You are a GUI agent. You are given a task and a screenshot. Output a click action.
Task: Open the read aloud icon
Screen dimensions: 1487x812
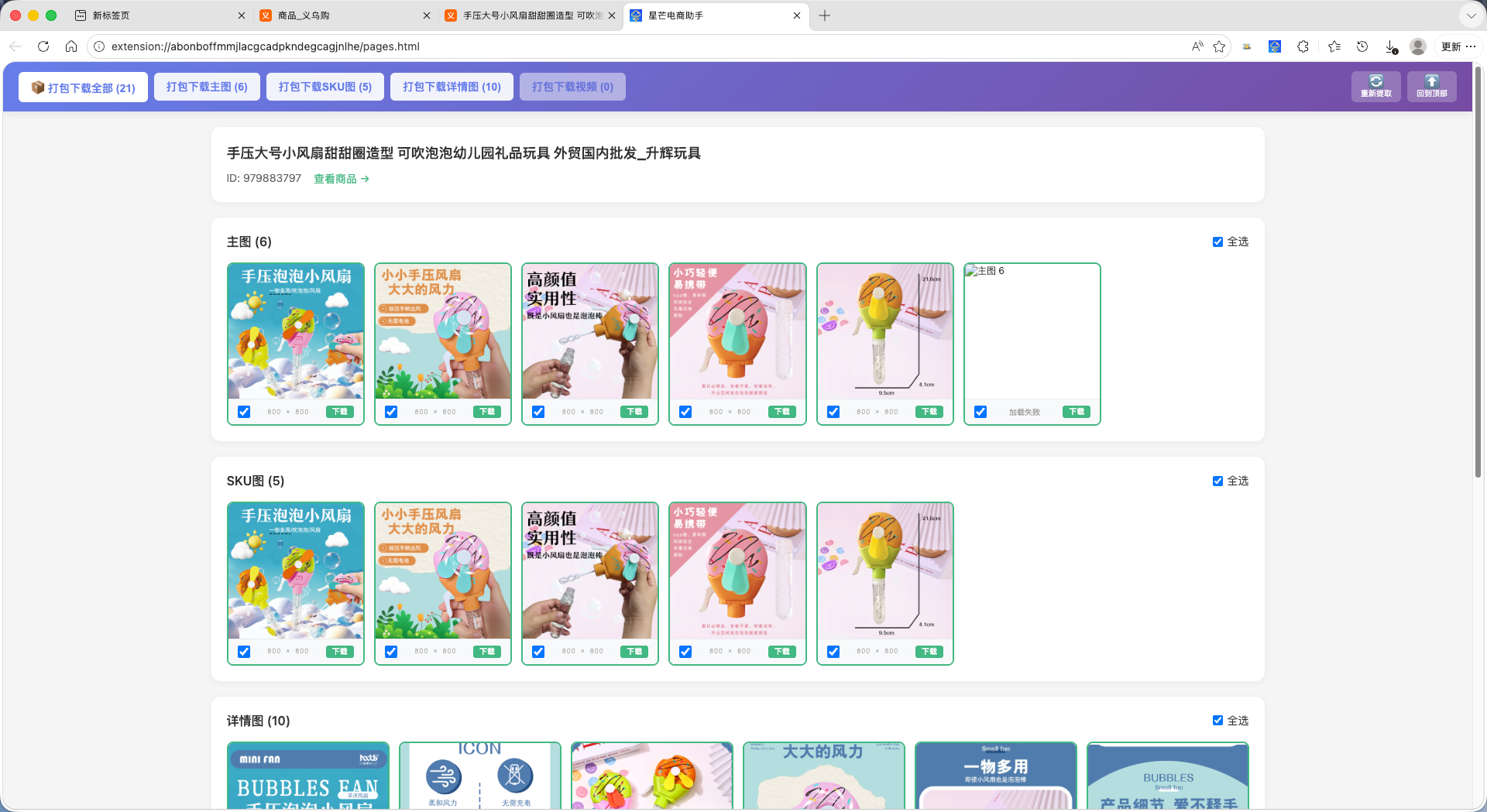[x=1197, y=46]
